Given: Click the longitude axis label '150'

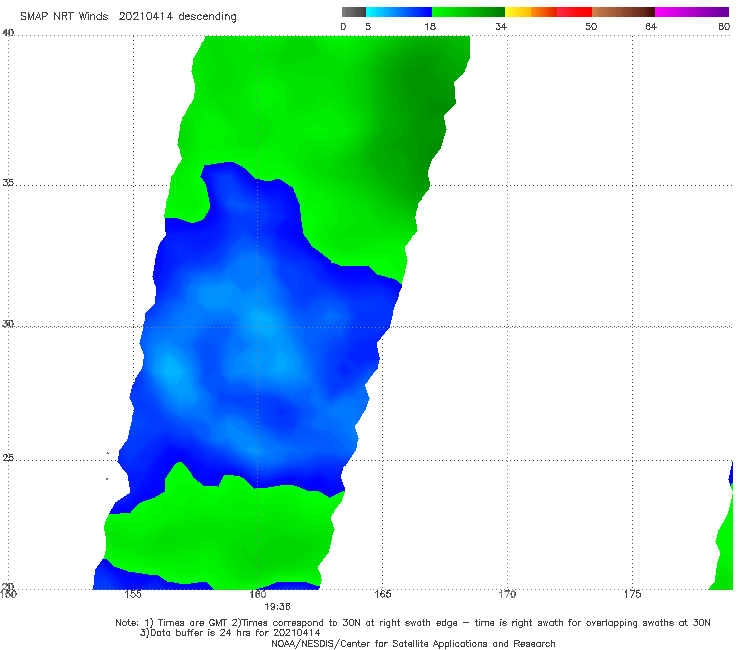Looking at the screenshot, I should (x=8, y=594).
